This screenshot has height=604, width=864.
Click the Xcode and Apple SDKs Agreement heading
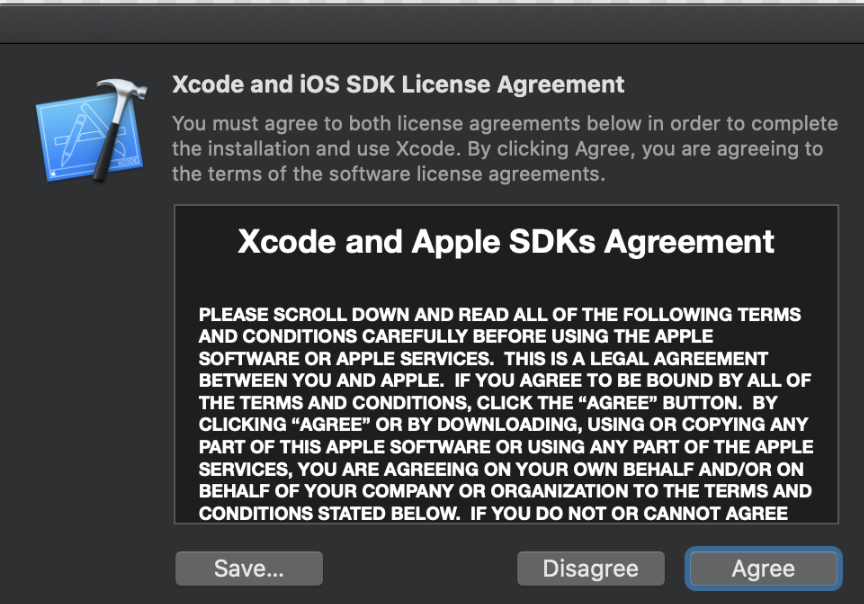tap(507, 242)
